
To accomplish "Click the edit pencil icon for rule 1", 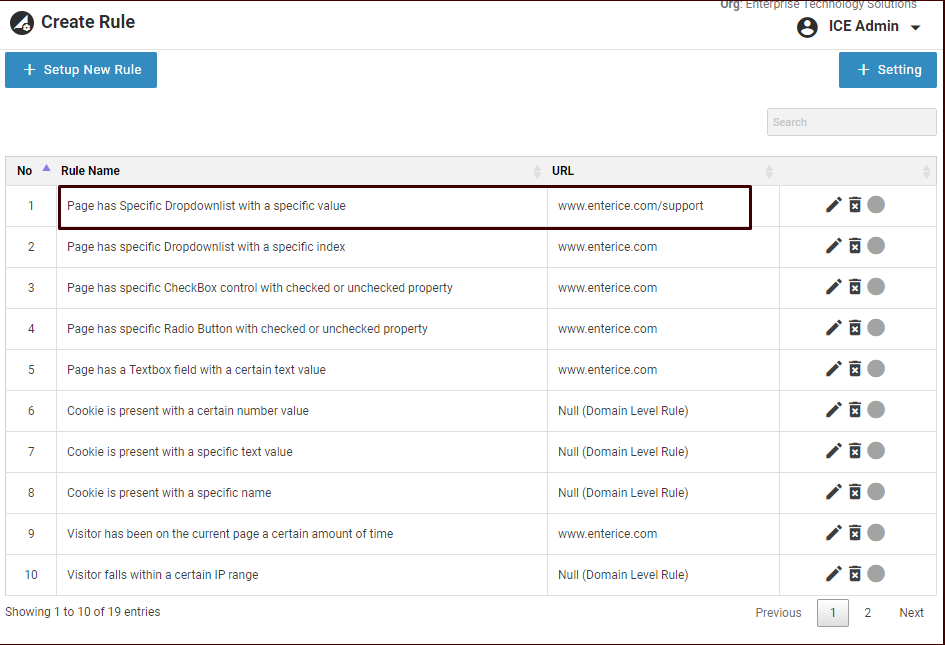I will 833,205.
